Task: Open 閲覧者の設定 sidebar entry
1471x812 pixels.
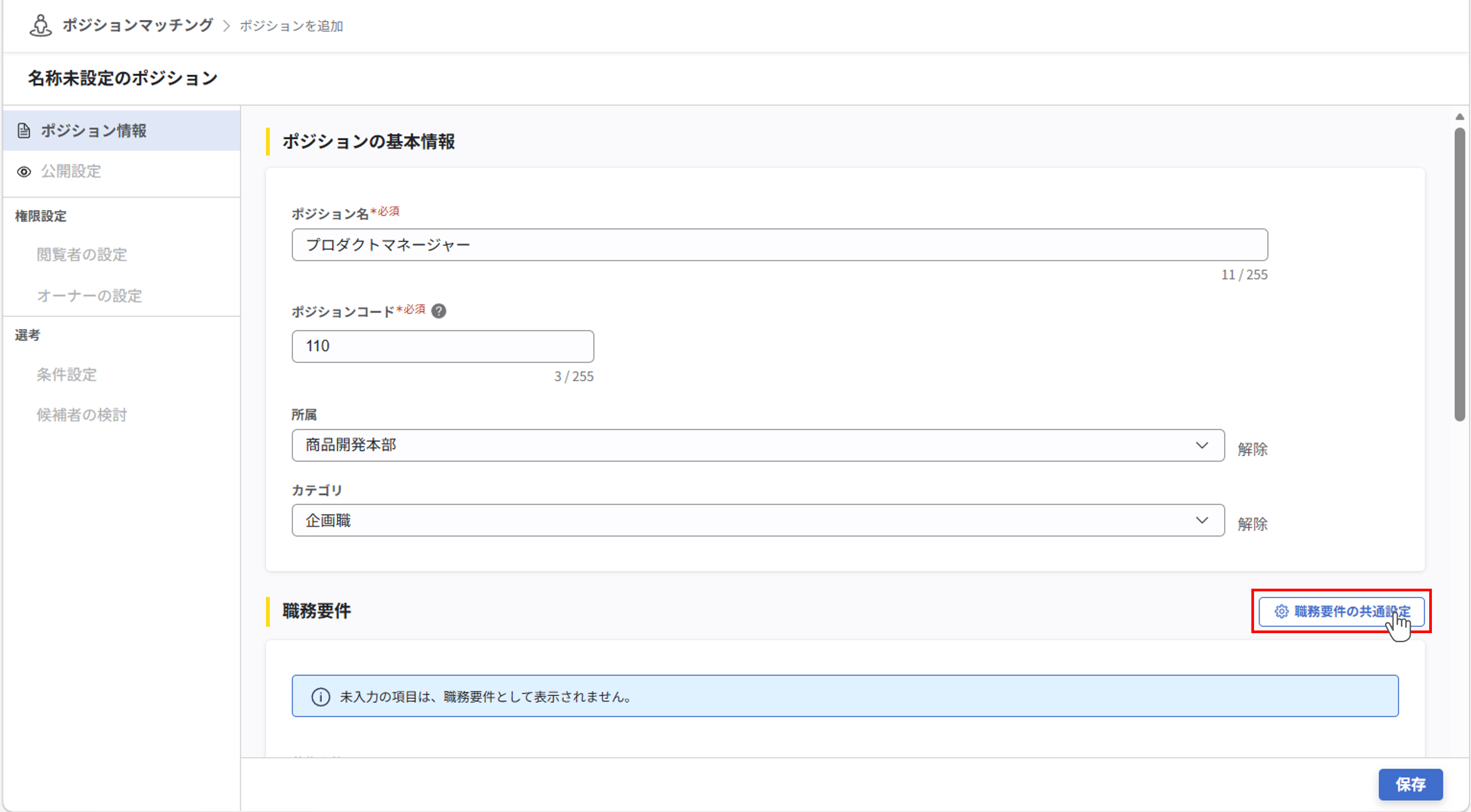Action: pyautogui.click(x=82, y=255)
